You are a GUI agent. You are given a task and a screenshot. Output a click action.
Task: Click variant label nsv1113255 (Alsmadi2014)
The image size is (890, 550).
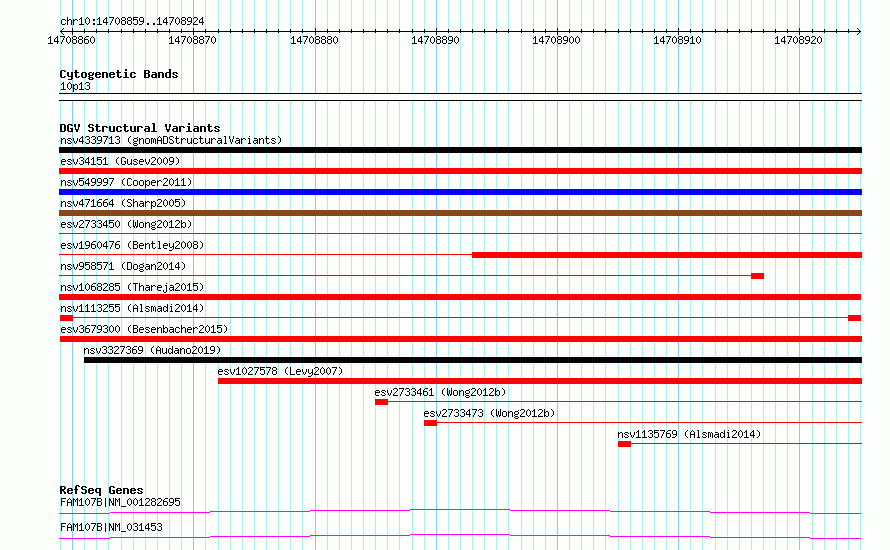pyautogui.click(x=132, y=308)
